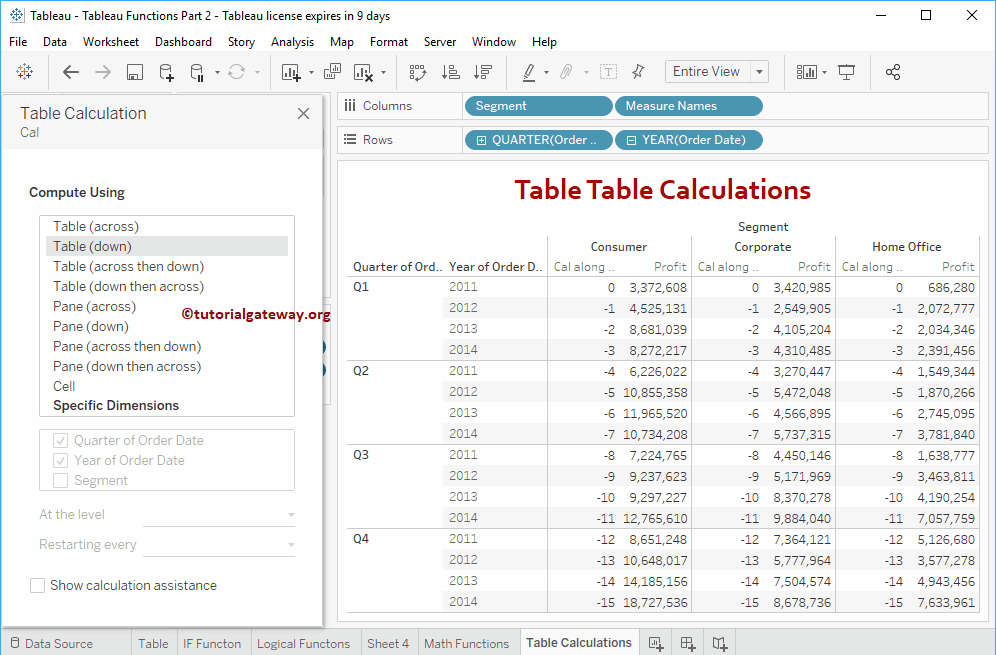Enable Show calculation assistance checkbox
Viewport: 996px width, 655px height.
coord(38,586)
